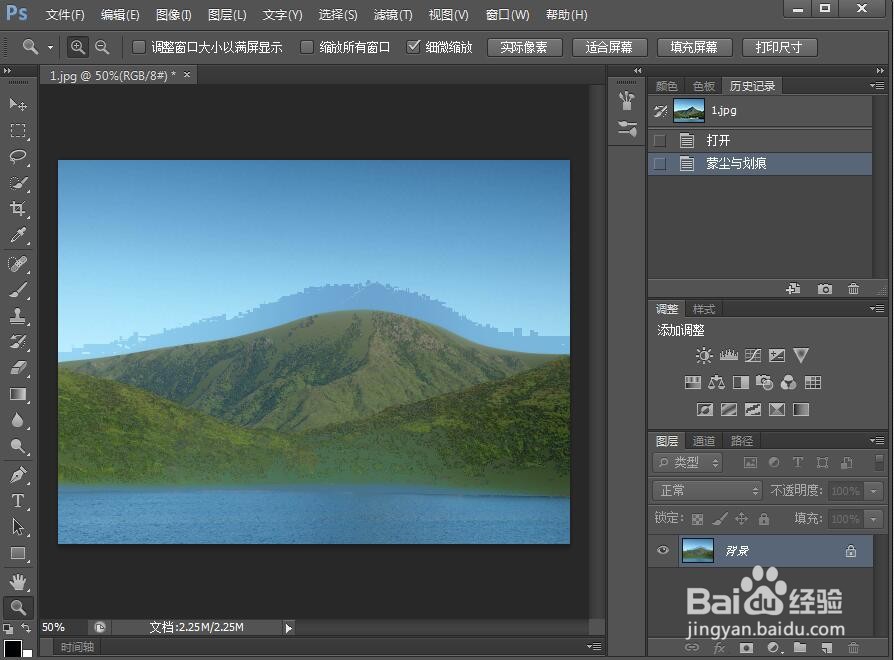Delete current history state trash icon
This screenshot has width=894, height=660.
tap(853, 289)
